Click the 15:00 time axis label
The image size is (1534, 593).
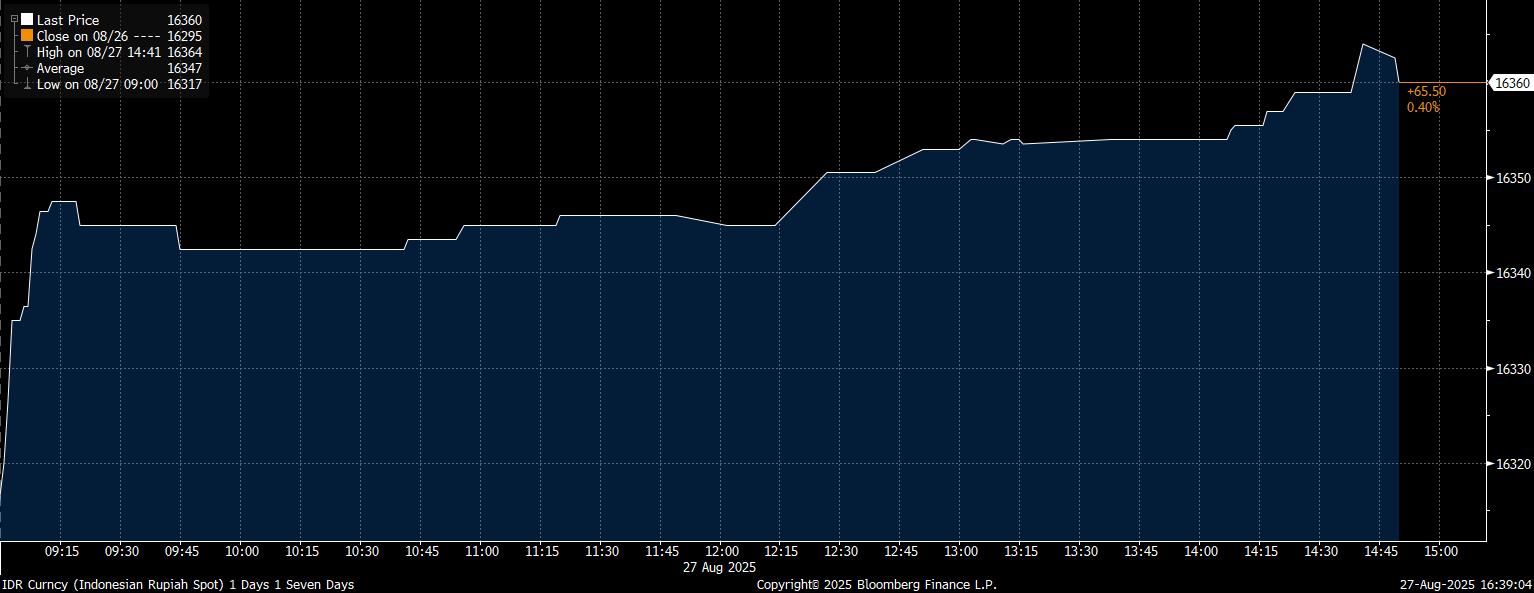[1440, 551]
